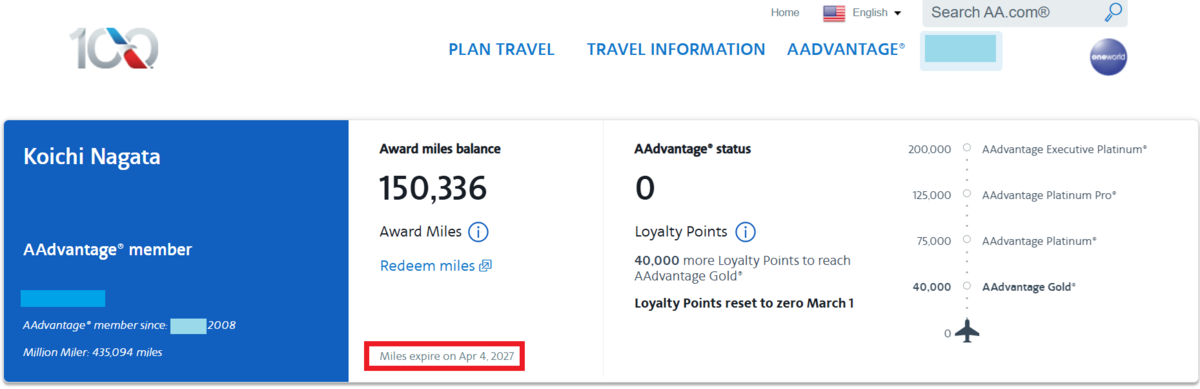The height and width of the screenshot is (389, 1200).
Task: Select the AAdvantage Gold 40,000 tier marker
Action: click(966, 286)
